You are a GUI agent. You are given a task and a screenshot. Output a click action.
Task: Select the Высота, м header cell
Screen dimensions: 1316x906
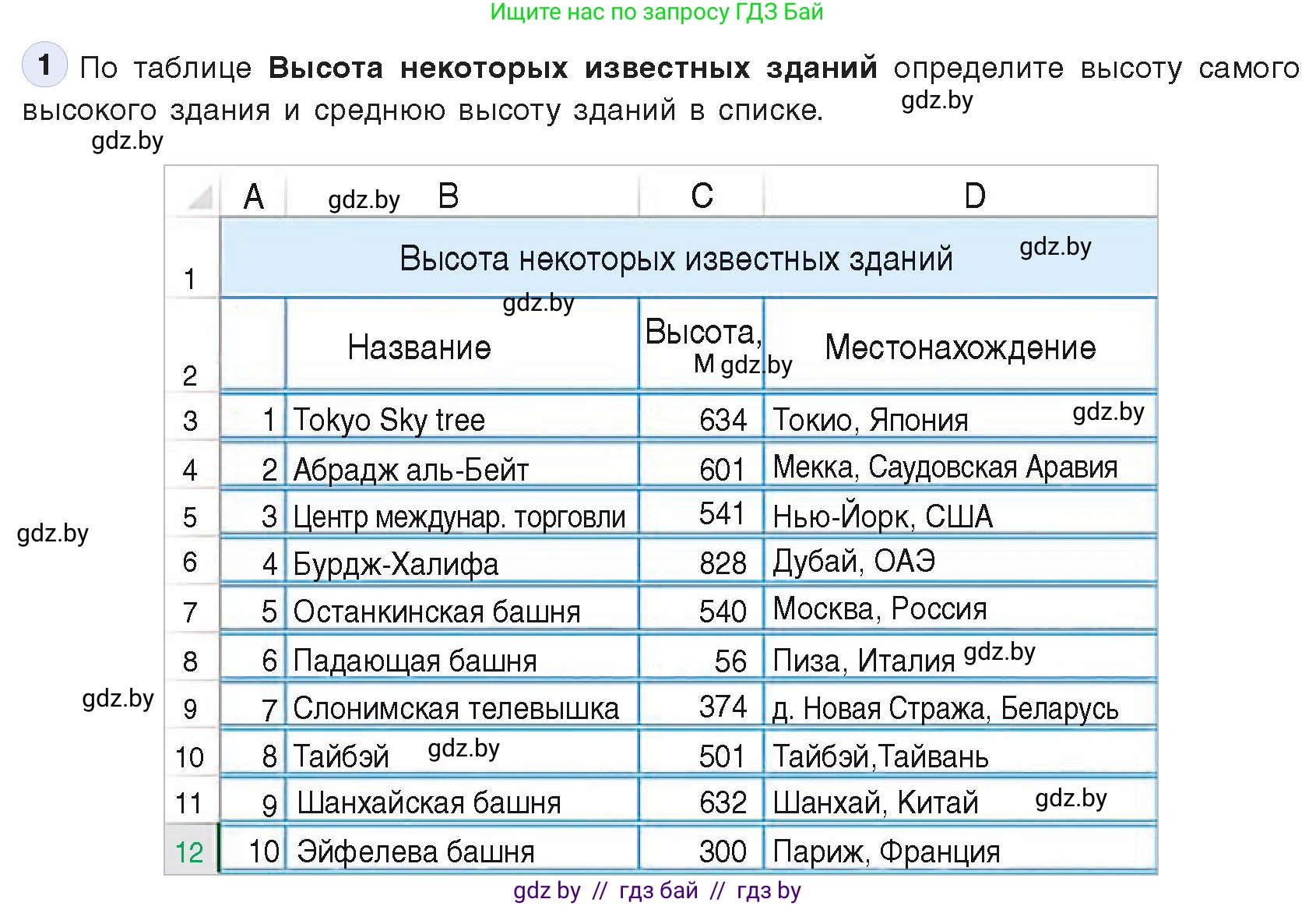pyautogui.click(x=700, y=347)
